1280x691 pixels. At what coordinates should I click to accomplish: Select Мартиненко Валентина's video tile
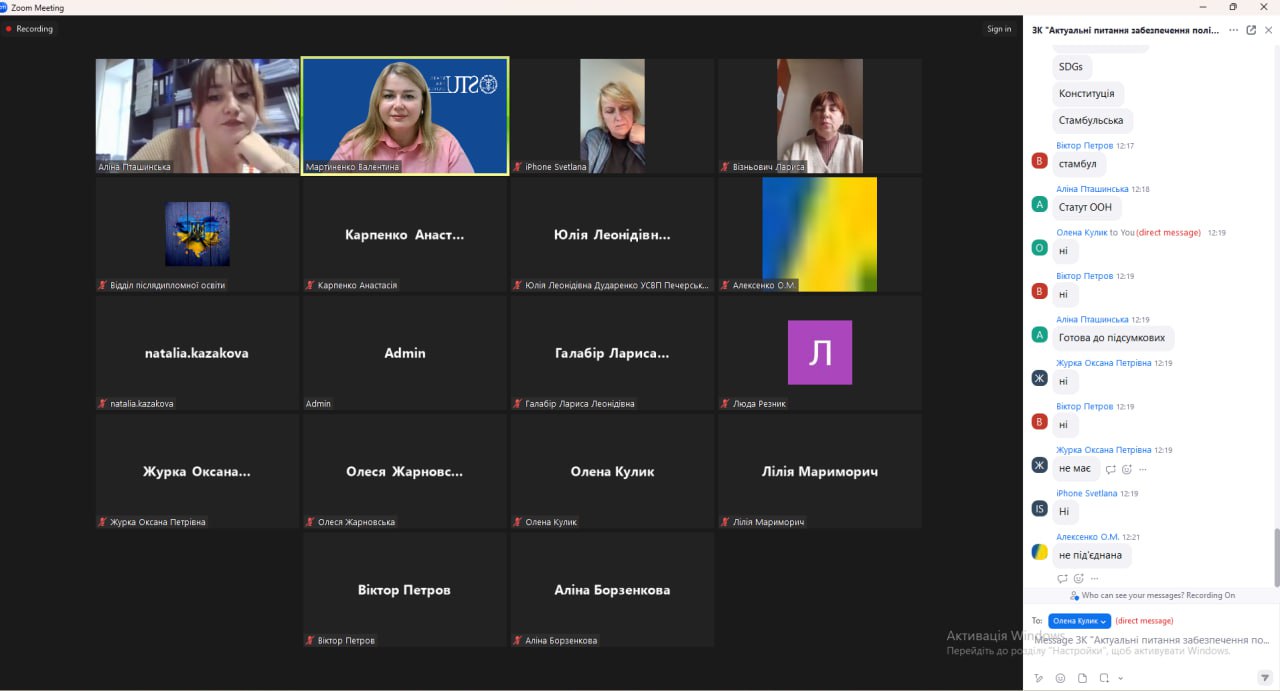[x=405, y=115]
